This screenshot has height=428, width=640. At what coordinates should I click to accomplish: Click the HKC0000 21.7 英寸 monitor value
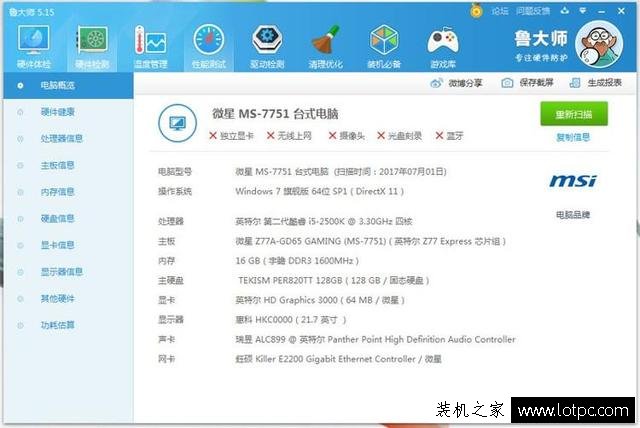(x=291, y=320)
